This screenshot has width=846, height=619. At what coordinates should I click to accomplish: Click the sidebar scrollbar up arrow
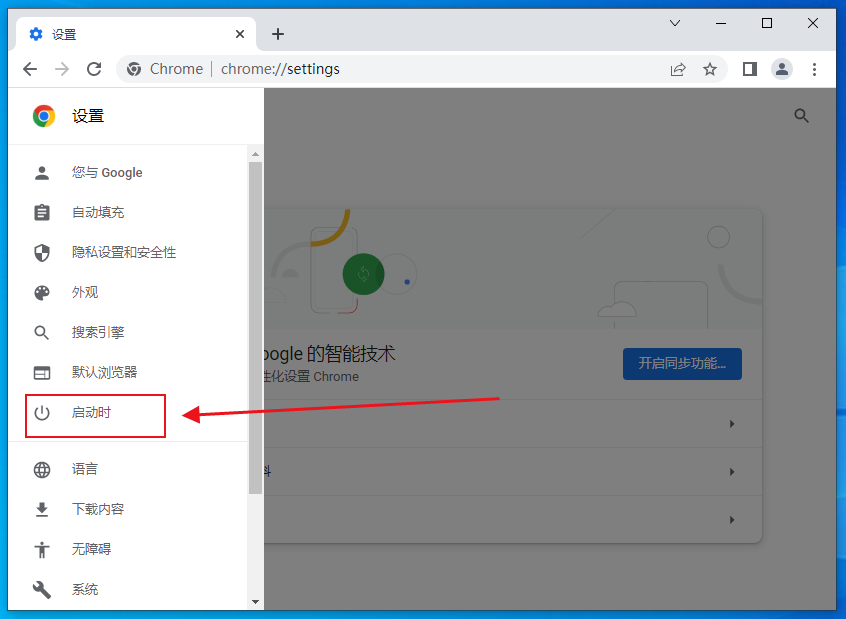(256, 154)
